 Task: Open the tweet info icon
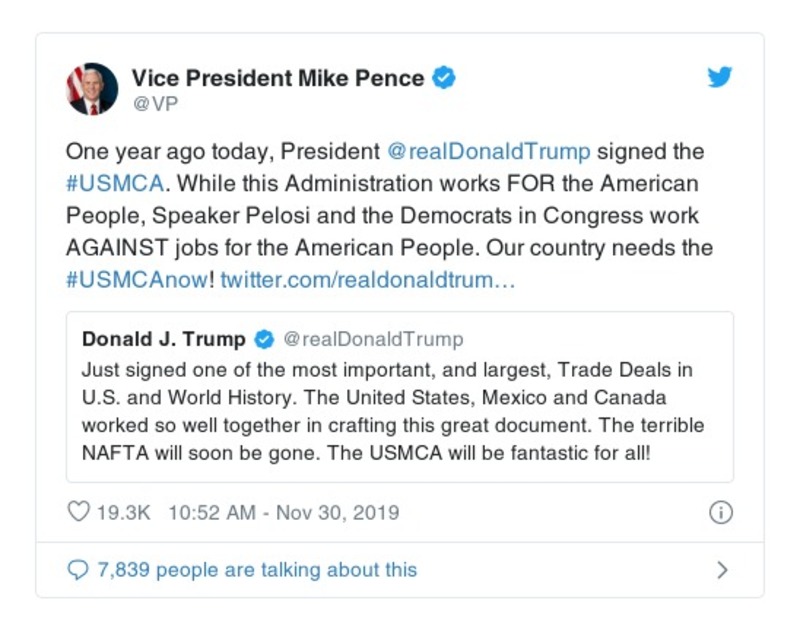[x=720, y=513]
